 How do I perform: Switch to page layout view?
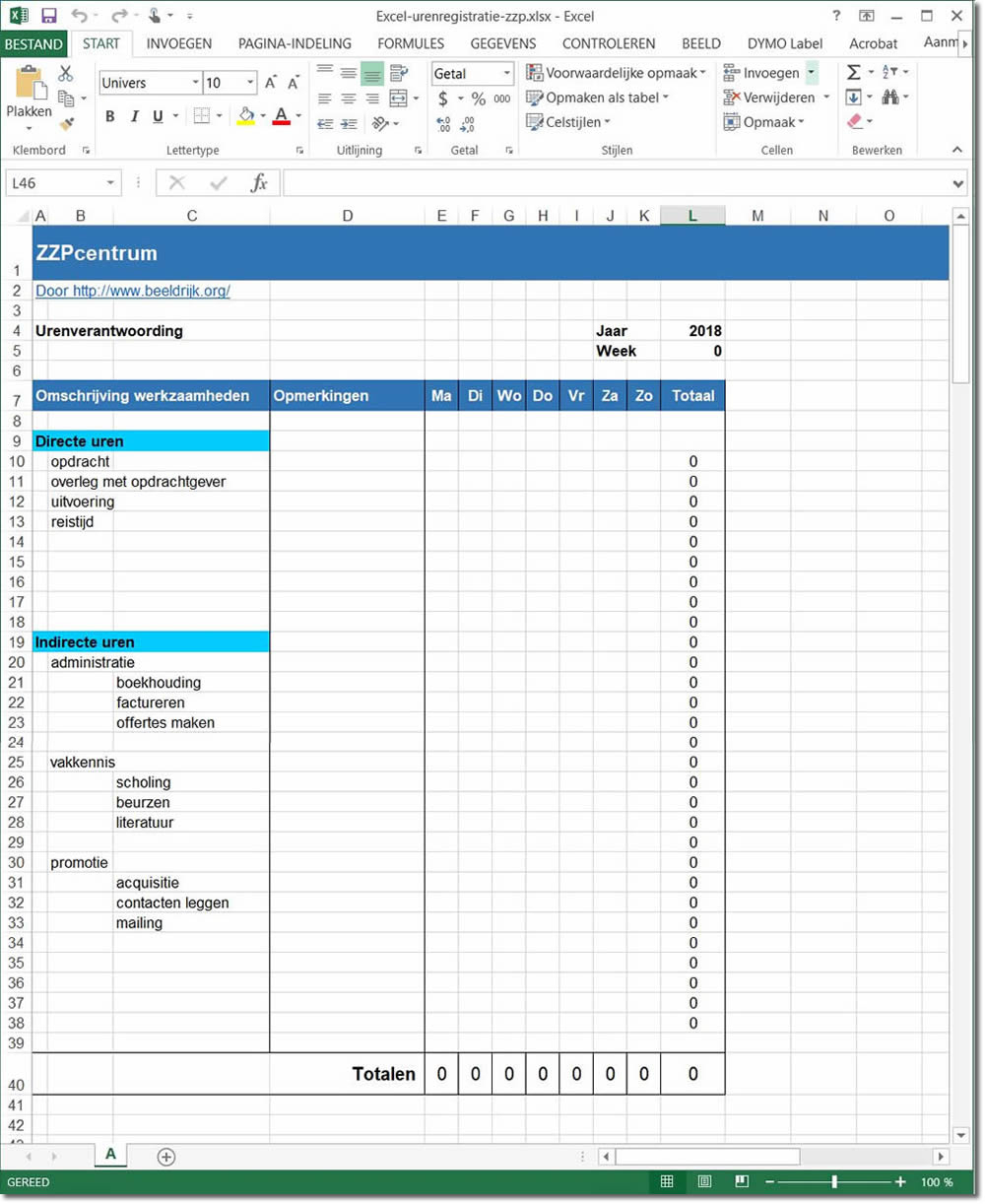click(x=704, y=1182)
